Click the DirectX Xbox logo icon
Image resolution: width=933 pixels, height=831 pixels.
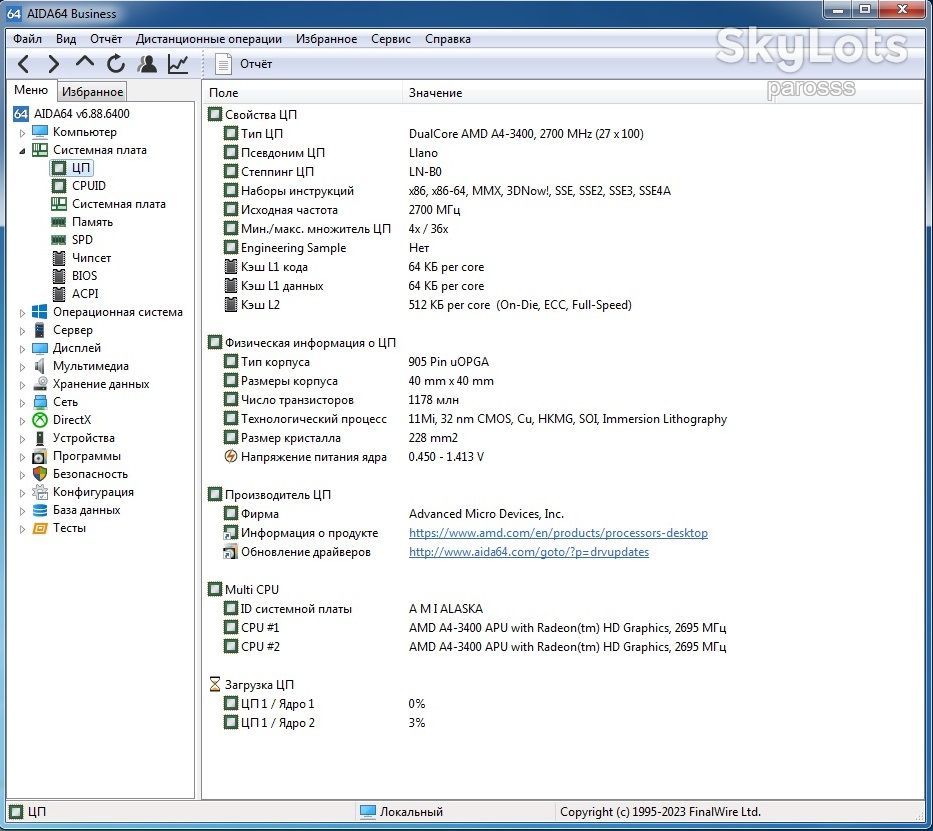(40, 420)
